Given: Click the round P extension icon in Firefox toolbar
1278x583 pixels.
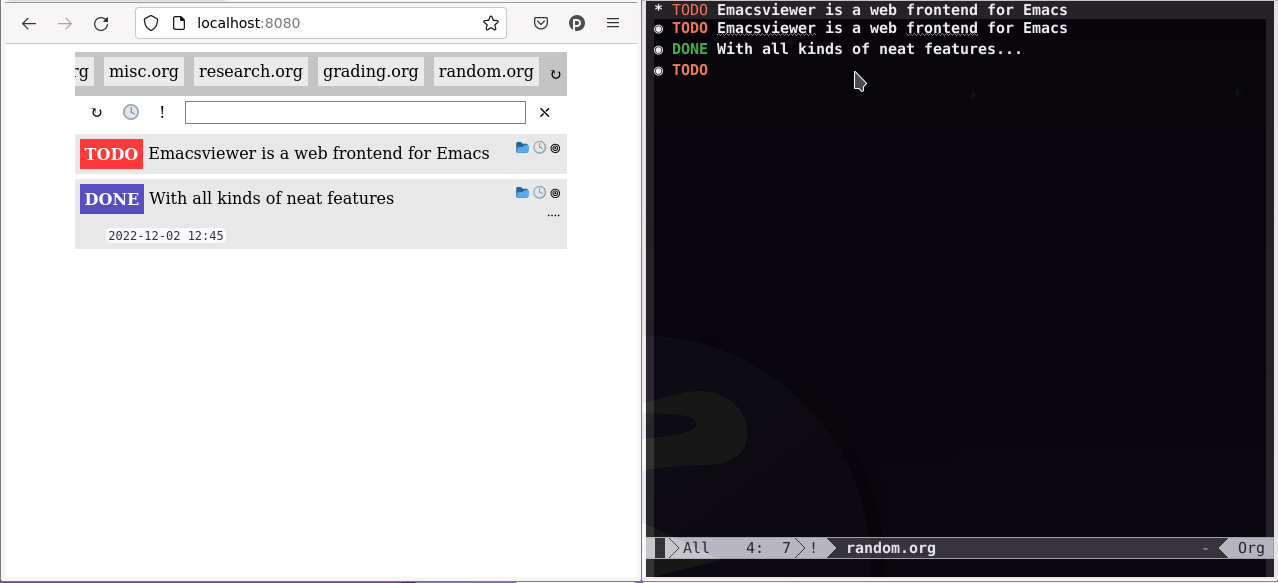Looking at the screenshot, I should pos(577,23).
